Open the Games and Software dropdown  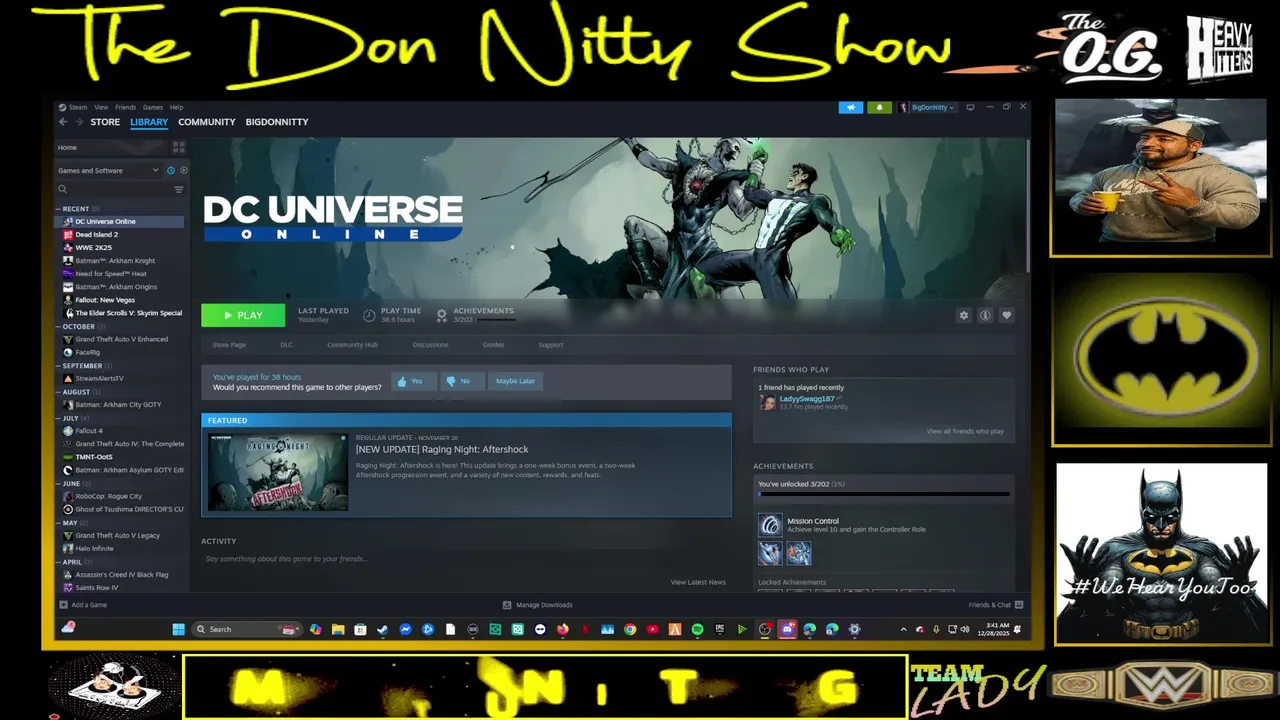click(108, 171)
